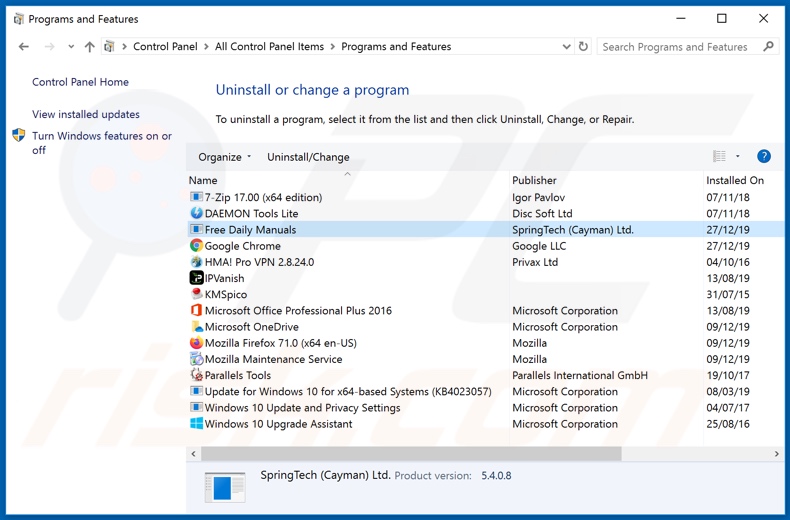This screenshot has height=520, width=790.
Task: Click the Privax Ltd publisher cell
Action: (535, 262)
